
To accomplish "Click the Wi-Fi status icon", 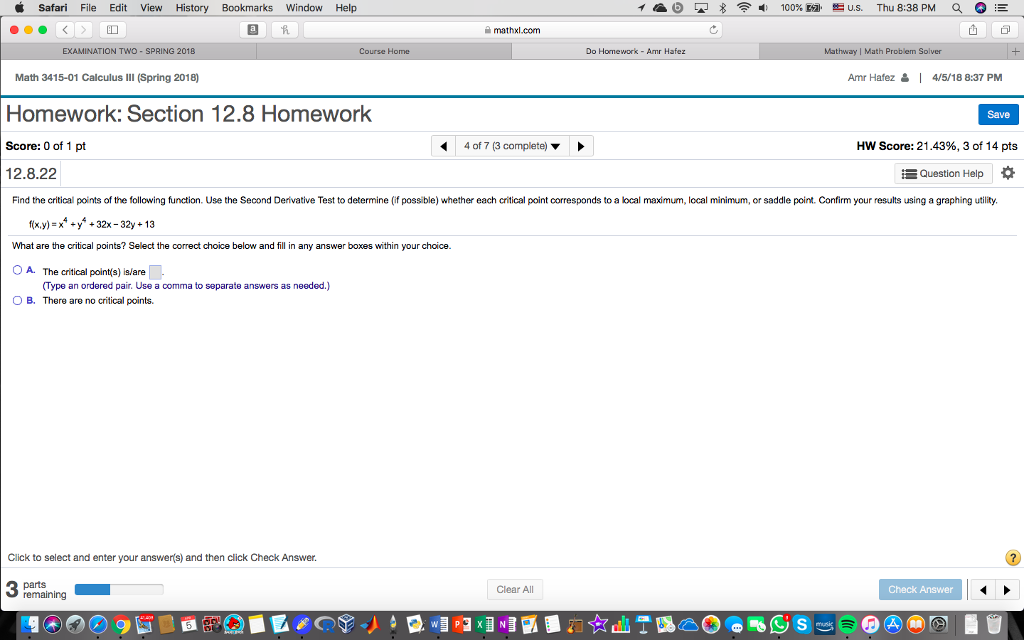I will click(x=743, y=8).
